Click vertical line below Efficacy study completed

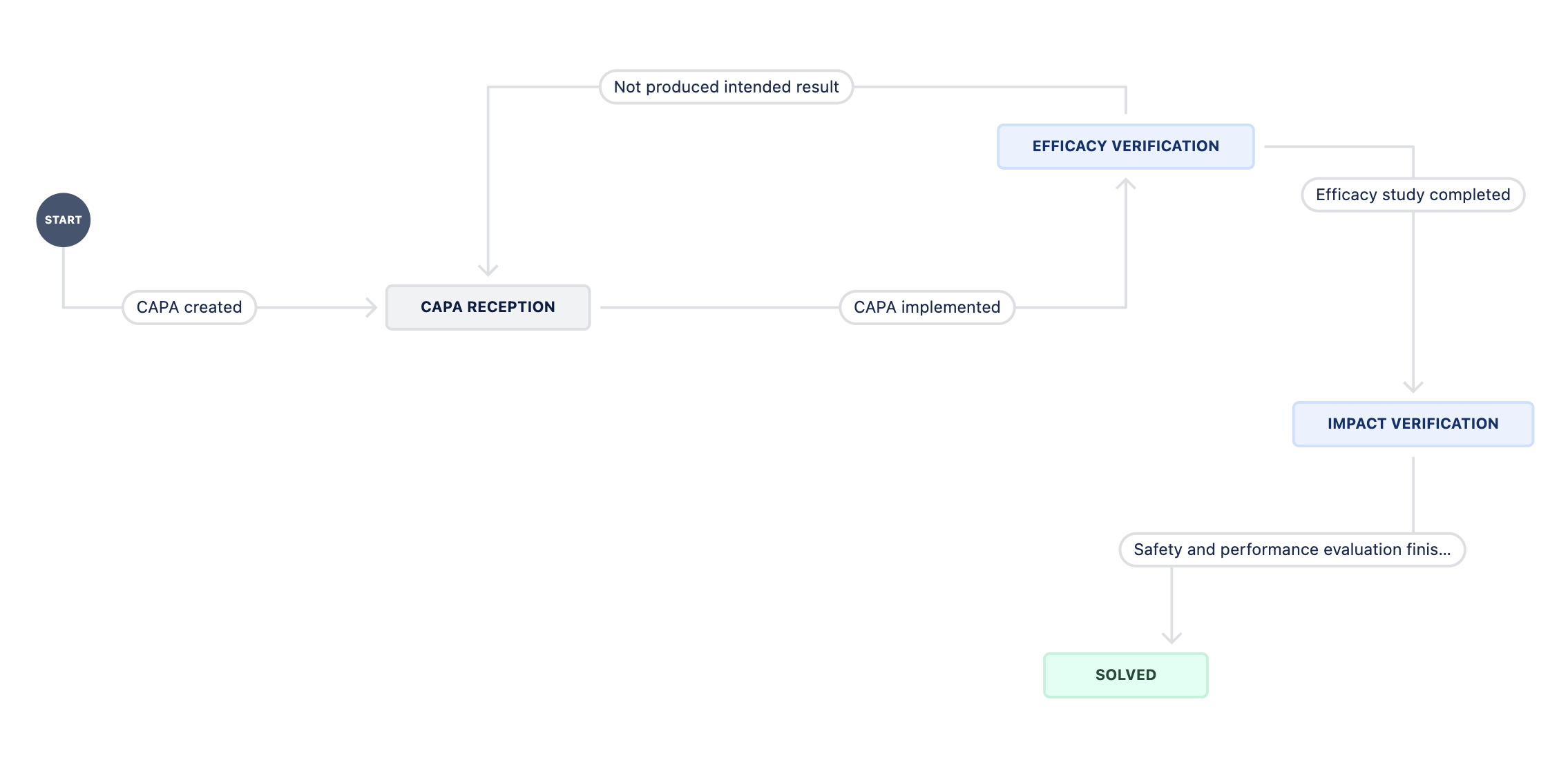tap(1413, 297)
